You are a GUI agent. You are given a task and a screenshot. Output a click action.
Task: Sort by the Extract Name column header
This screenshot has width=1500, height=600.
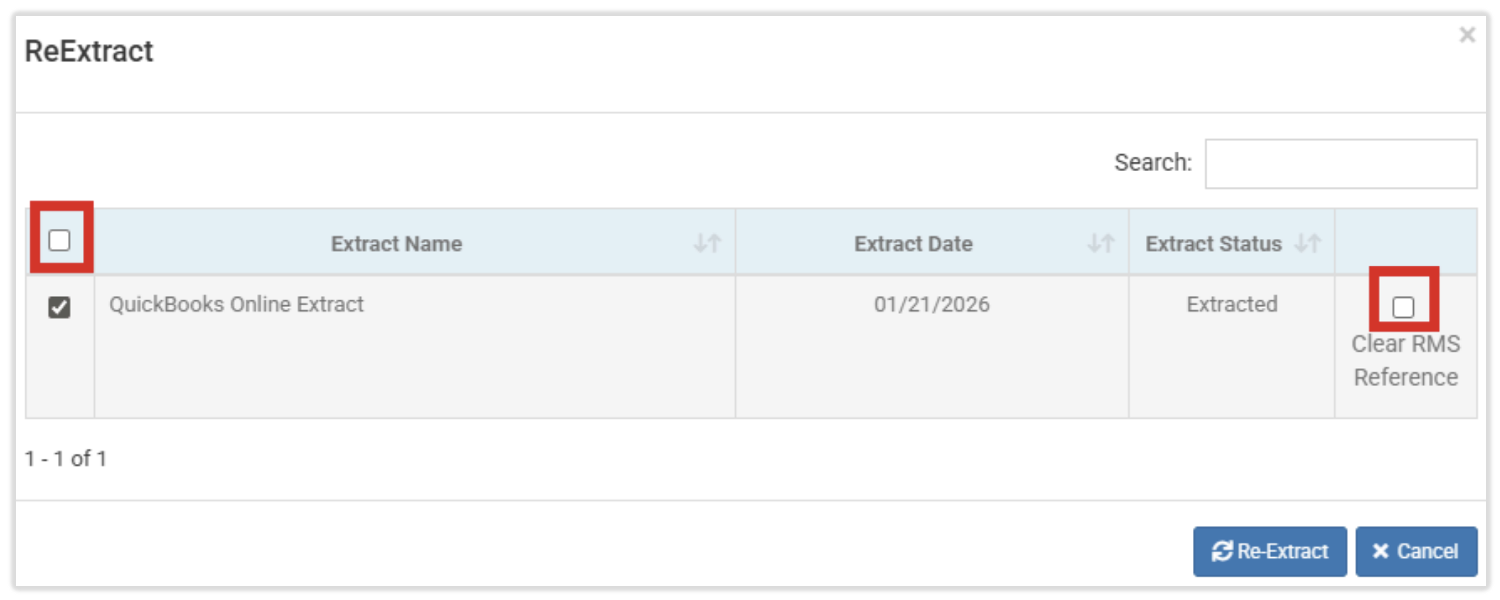(396, 244)
